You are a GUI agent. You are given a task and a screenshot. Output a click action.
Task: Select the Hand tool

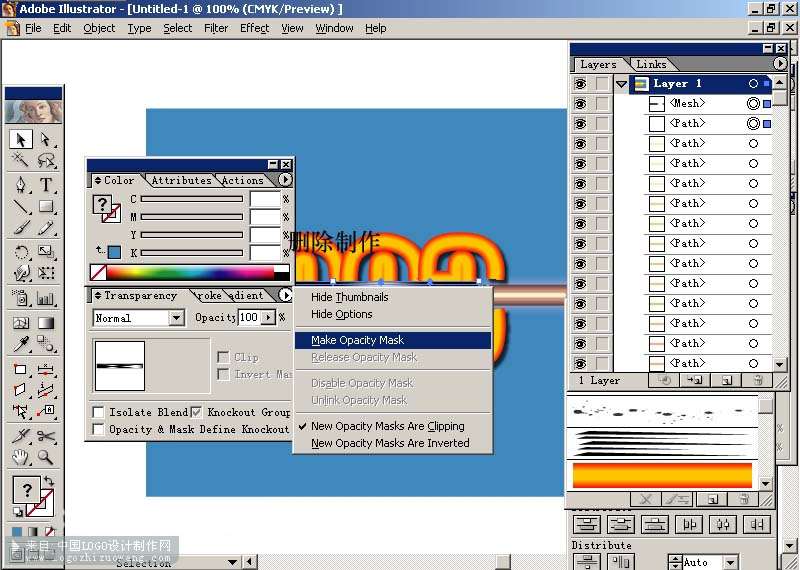pos(21,457)
